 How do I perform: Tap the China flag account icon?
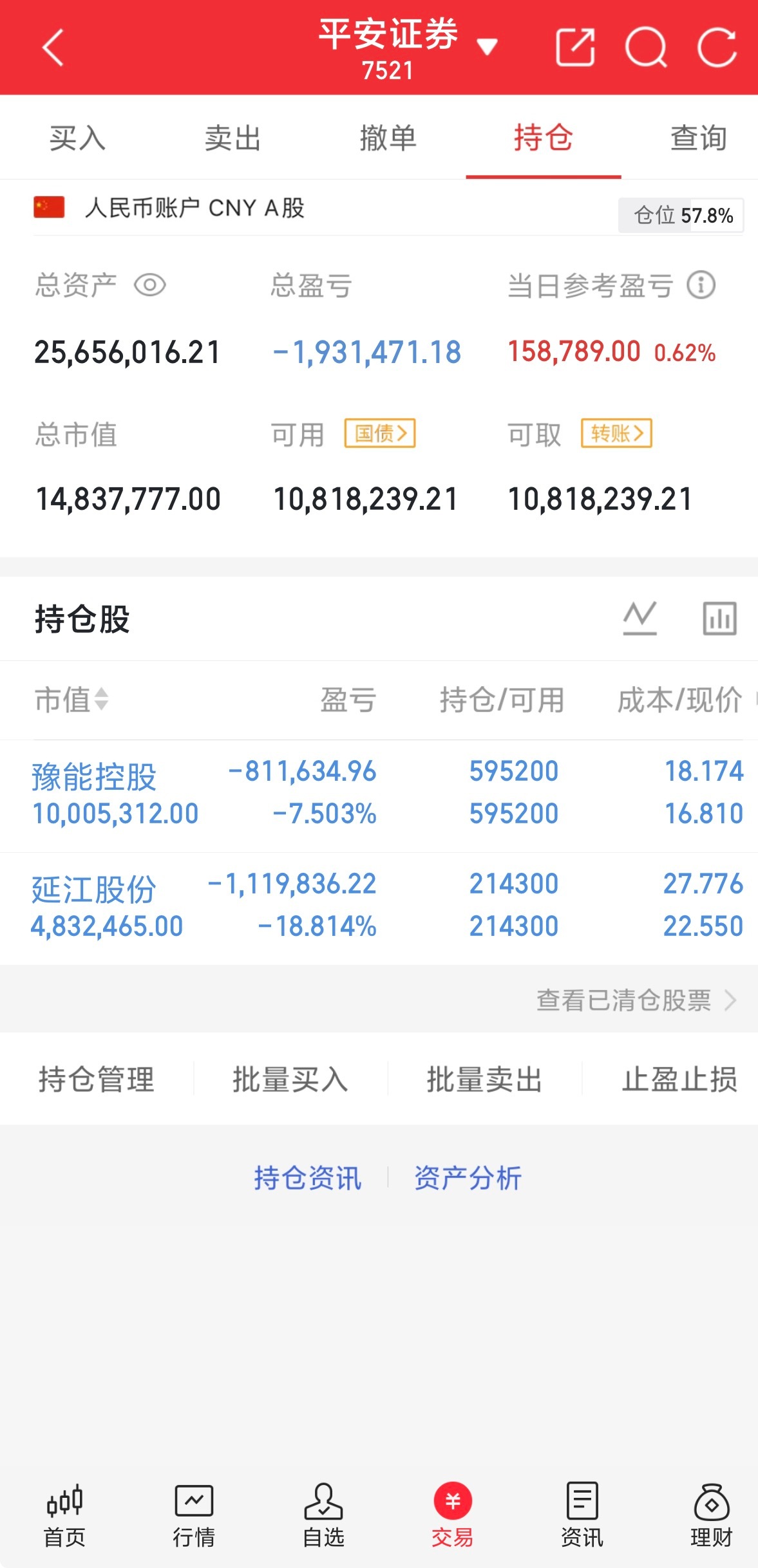(49, 207)
